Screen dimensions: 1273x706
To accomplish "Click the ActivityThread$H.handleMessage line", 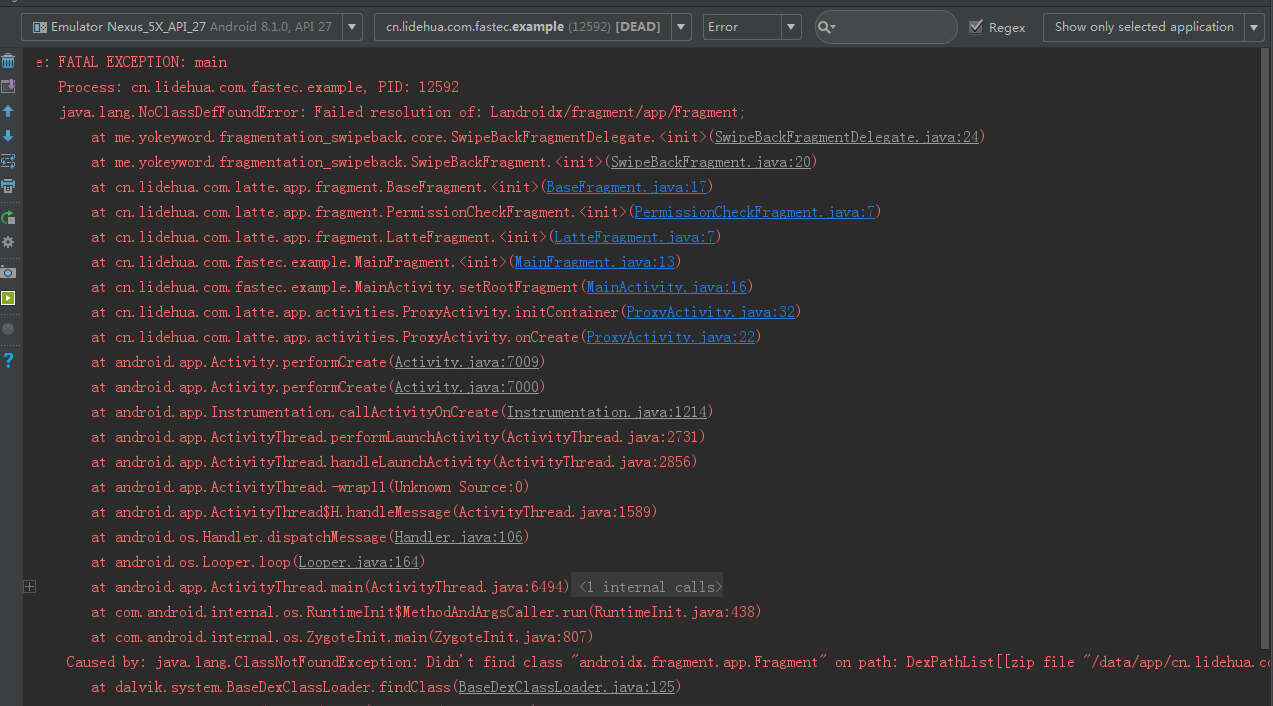I will 374,512.
